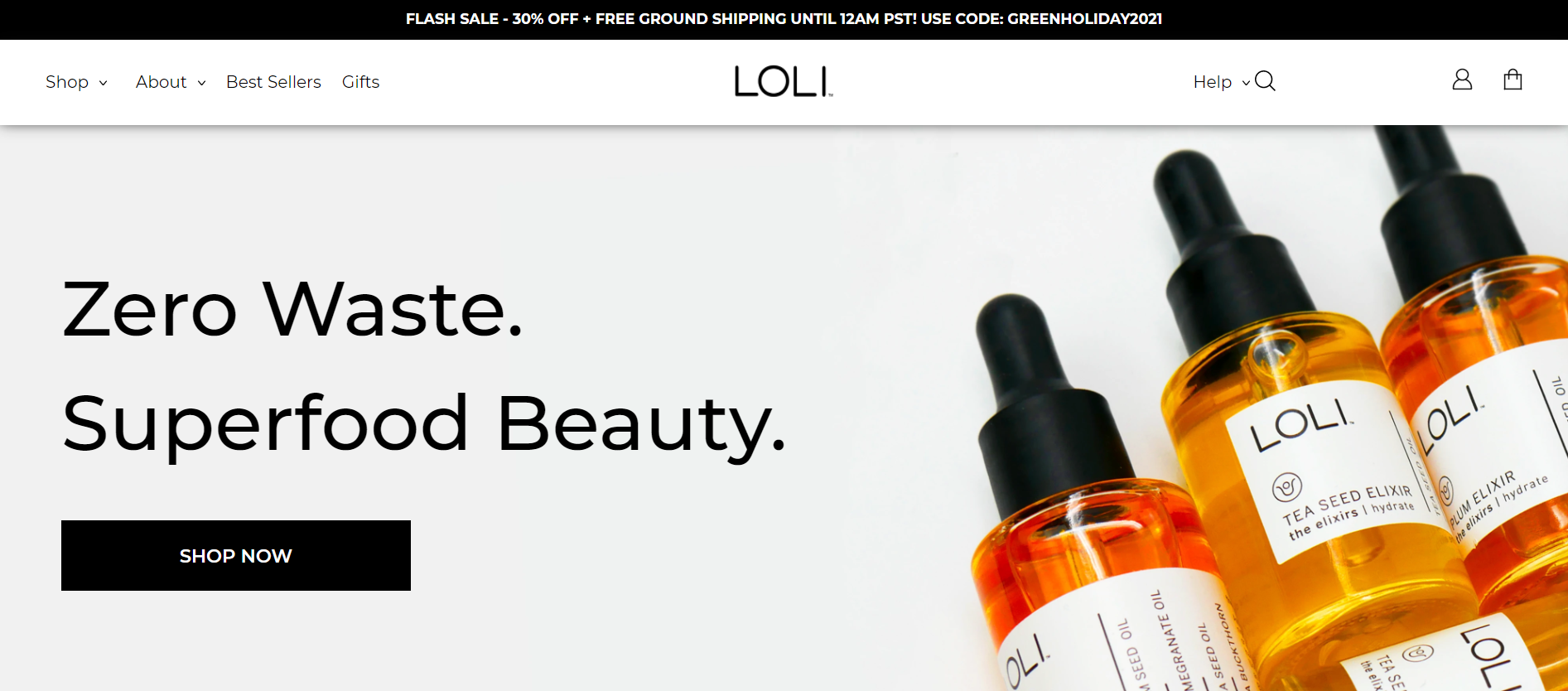The image size is (1568, 691).
Task: Click the flash sale announcement banner
Action: pos(784,19)
